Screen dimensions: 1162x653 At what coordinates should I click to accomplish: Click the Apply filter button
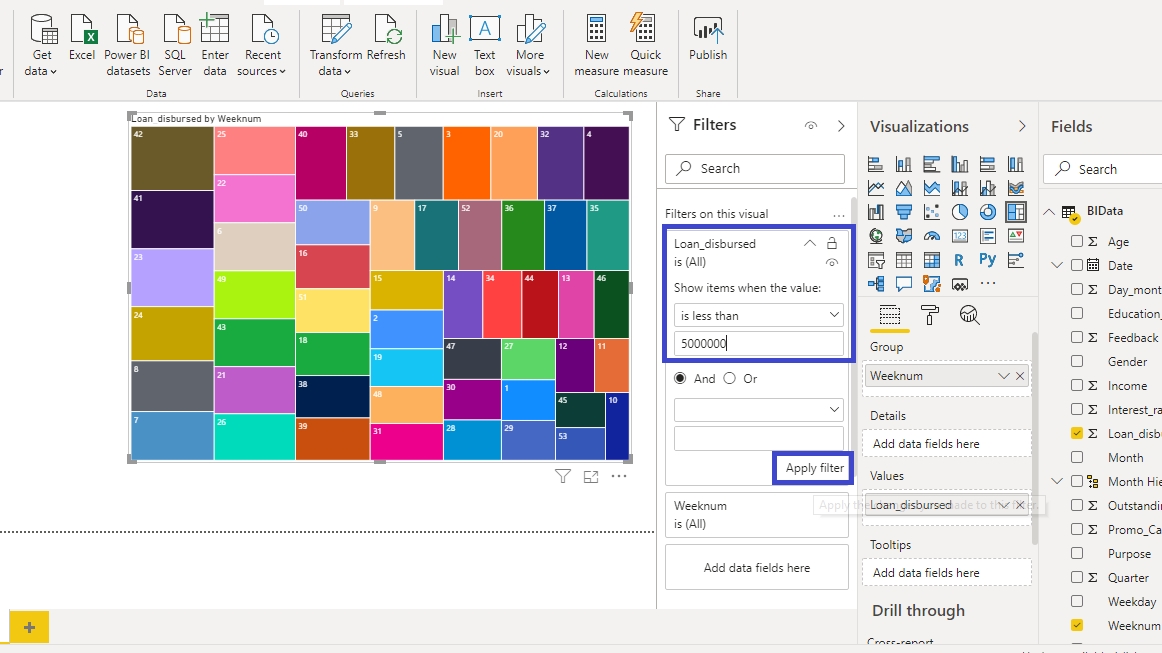tap(814, 468)
